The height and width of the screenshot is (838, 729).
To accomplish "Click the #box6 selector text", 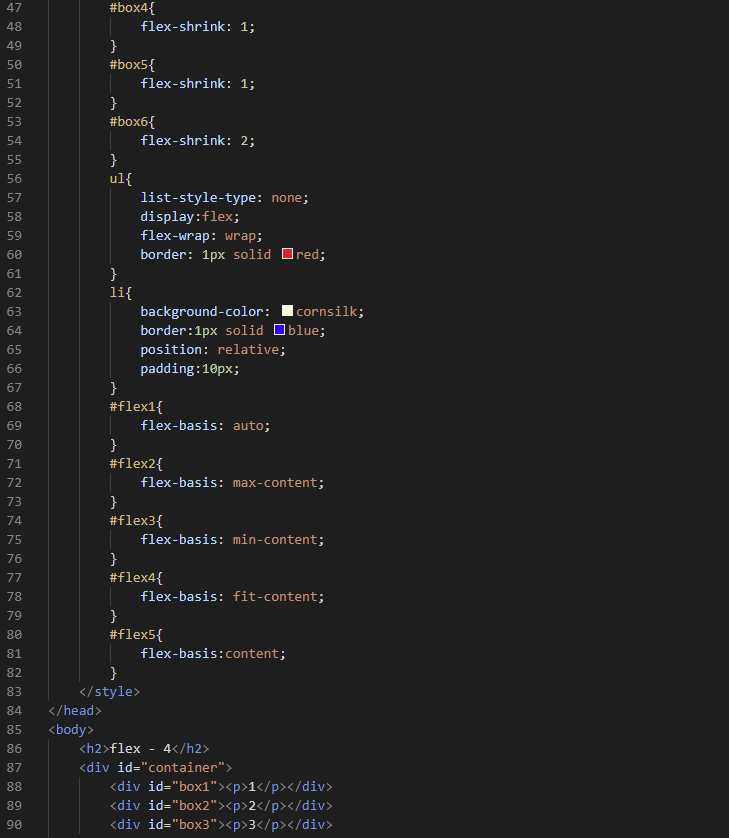I will click(129, 122).
